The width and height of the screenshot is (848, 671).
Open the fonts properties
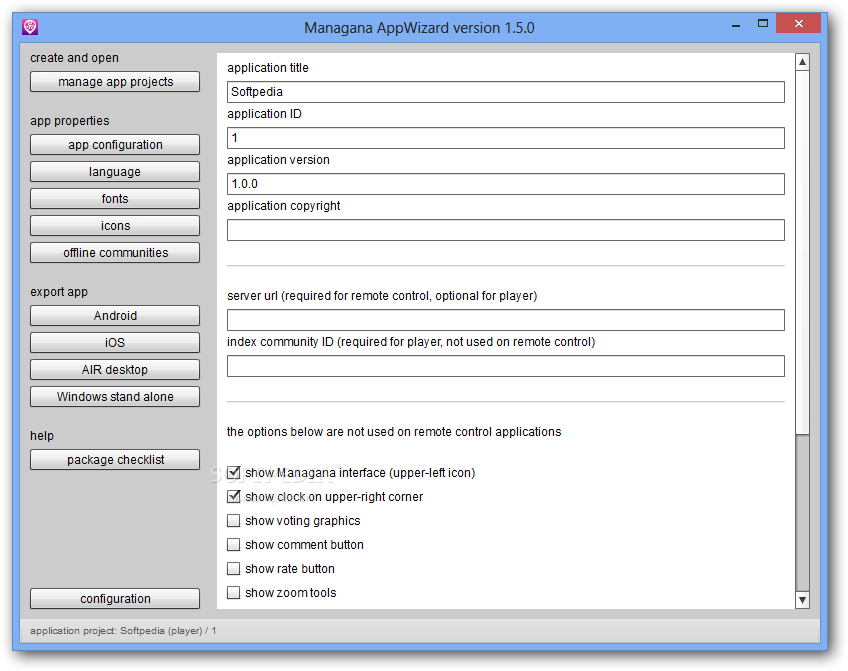115,199
